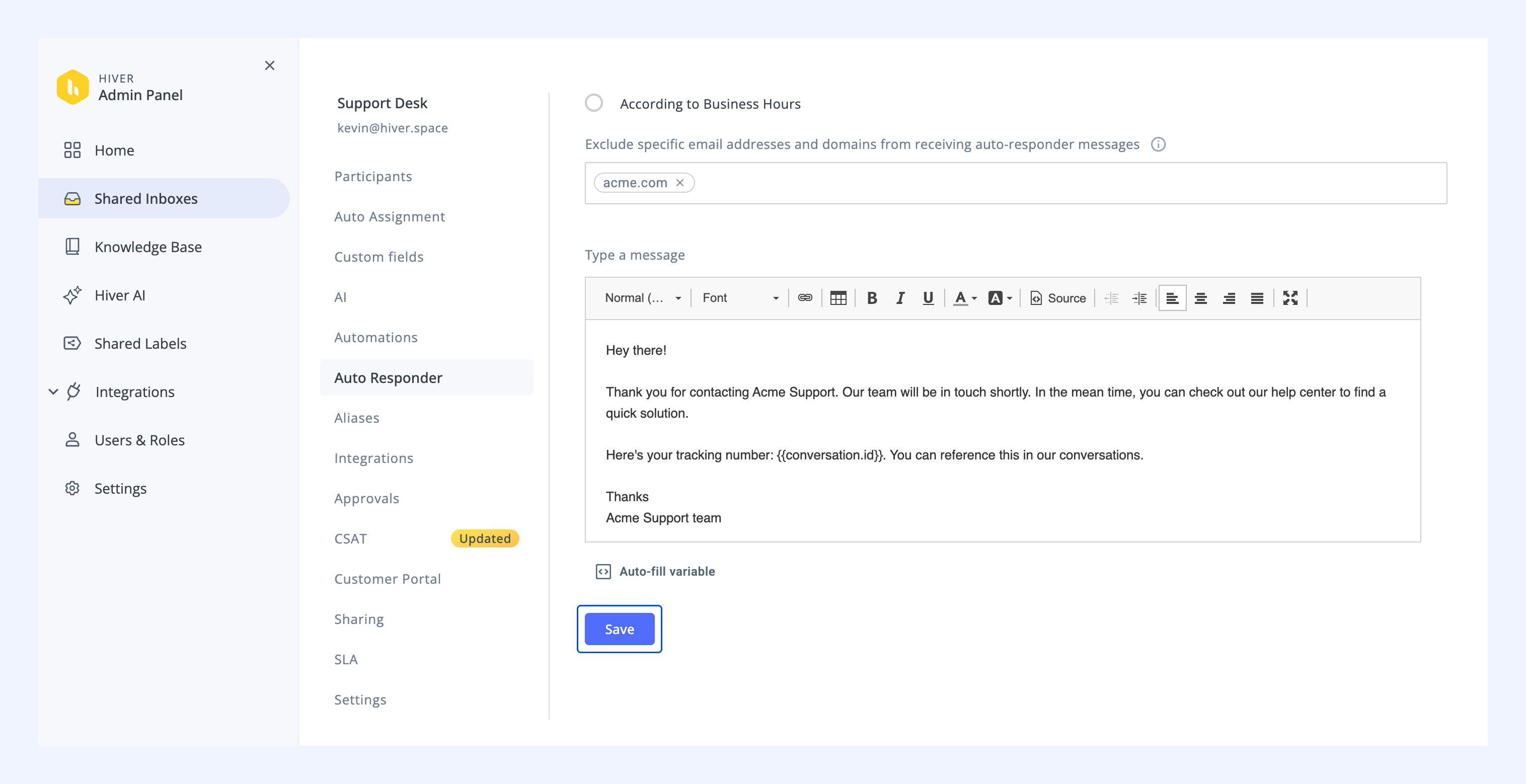Image resolution: width=1526 pixels, height=784 pixels.
Task: Open the CSAT tab
Action: [x=351, y=539]
